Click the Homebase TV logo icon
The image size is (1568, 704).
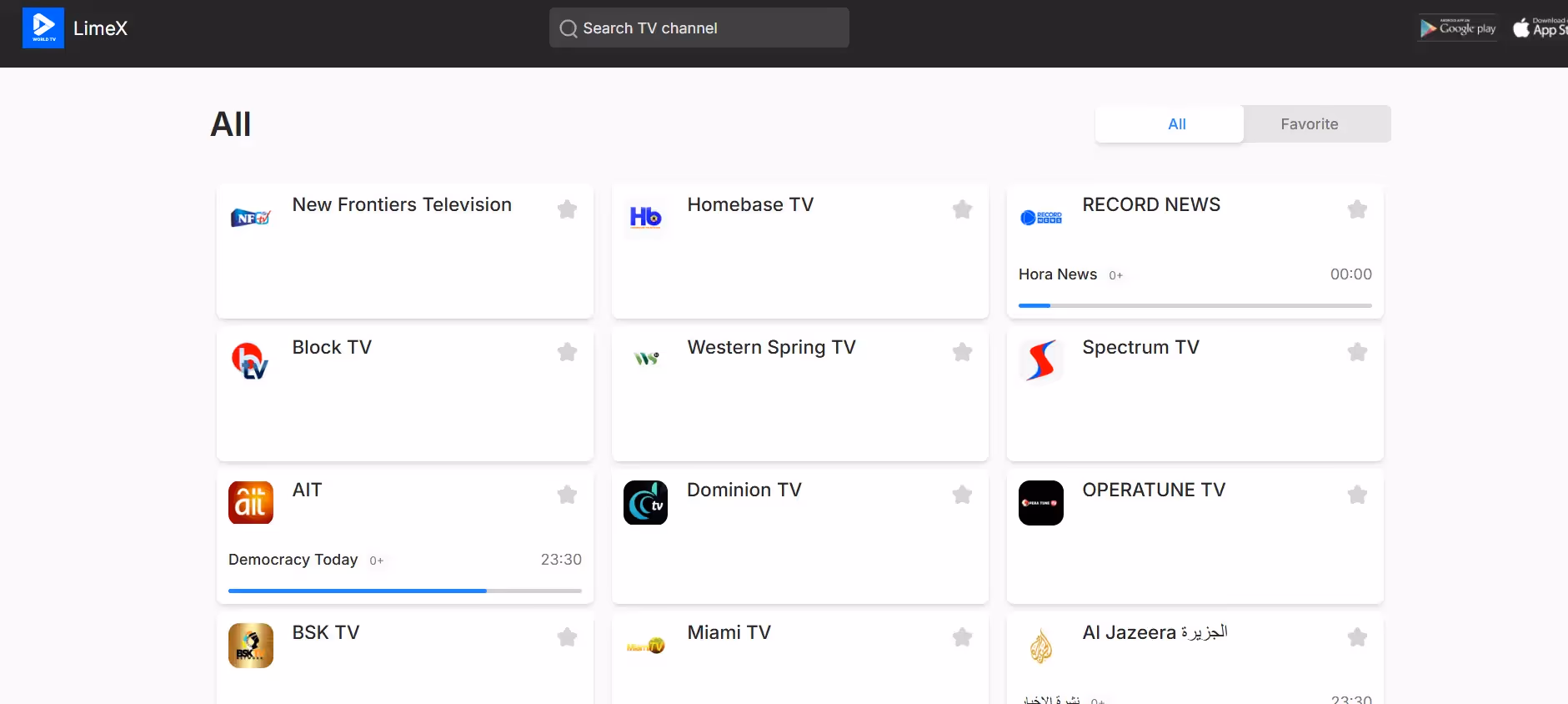(645, 218)
